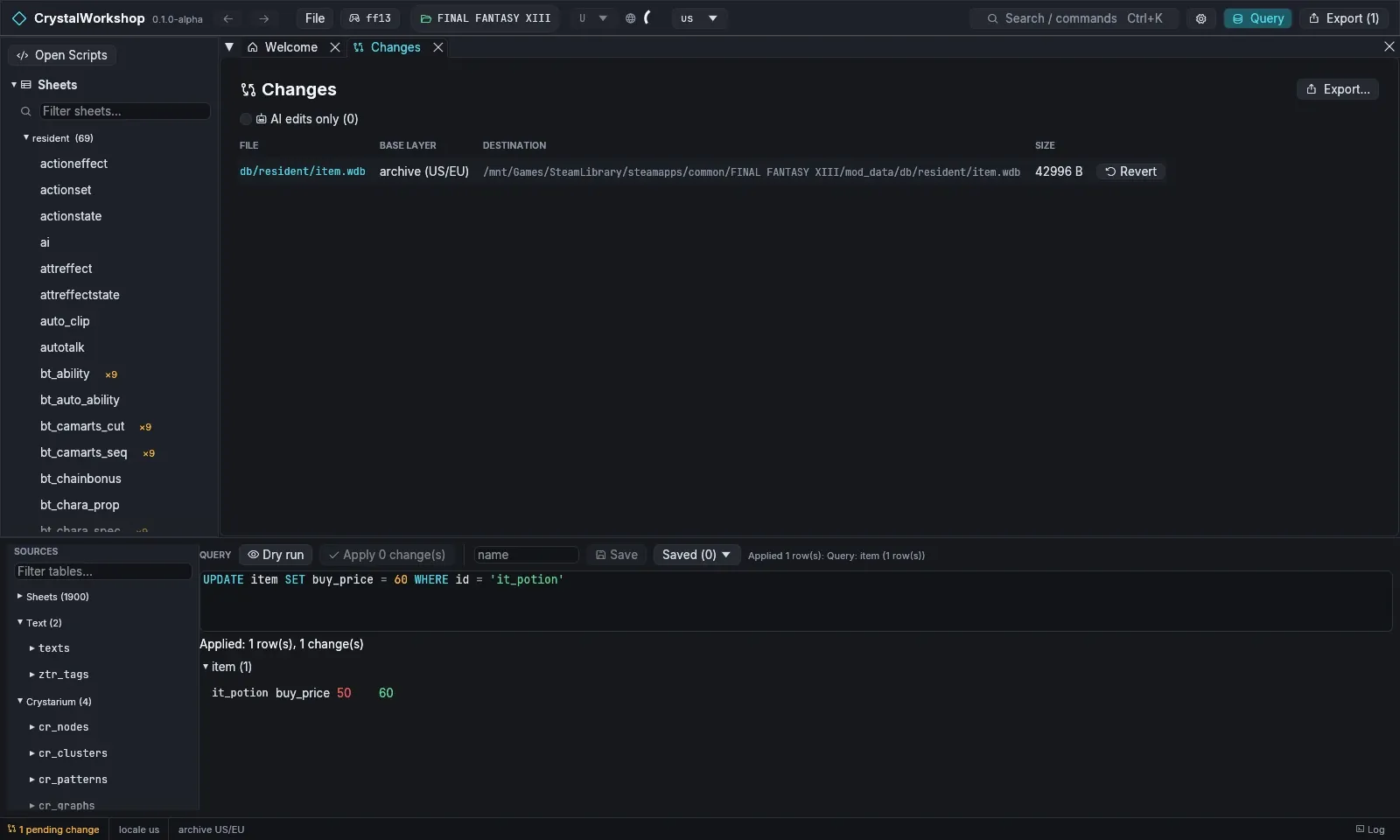
Task: Click Apply 0 change(s)
Action: [387, 555]
